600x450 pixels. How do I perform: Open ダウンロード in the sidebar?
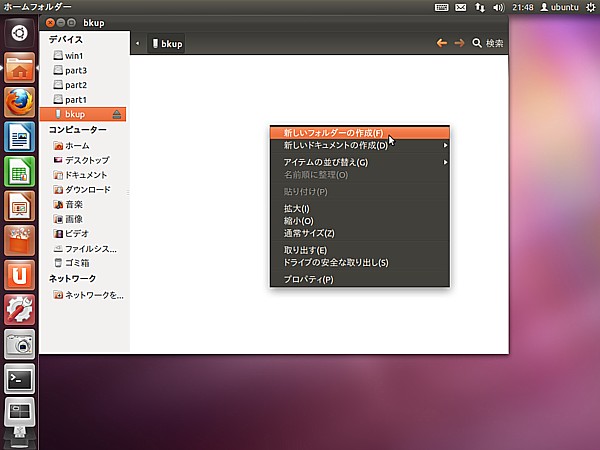(x=83, y=190)
